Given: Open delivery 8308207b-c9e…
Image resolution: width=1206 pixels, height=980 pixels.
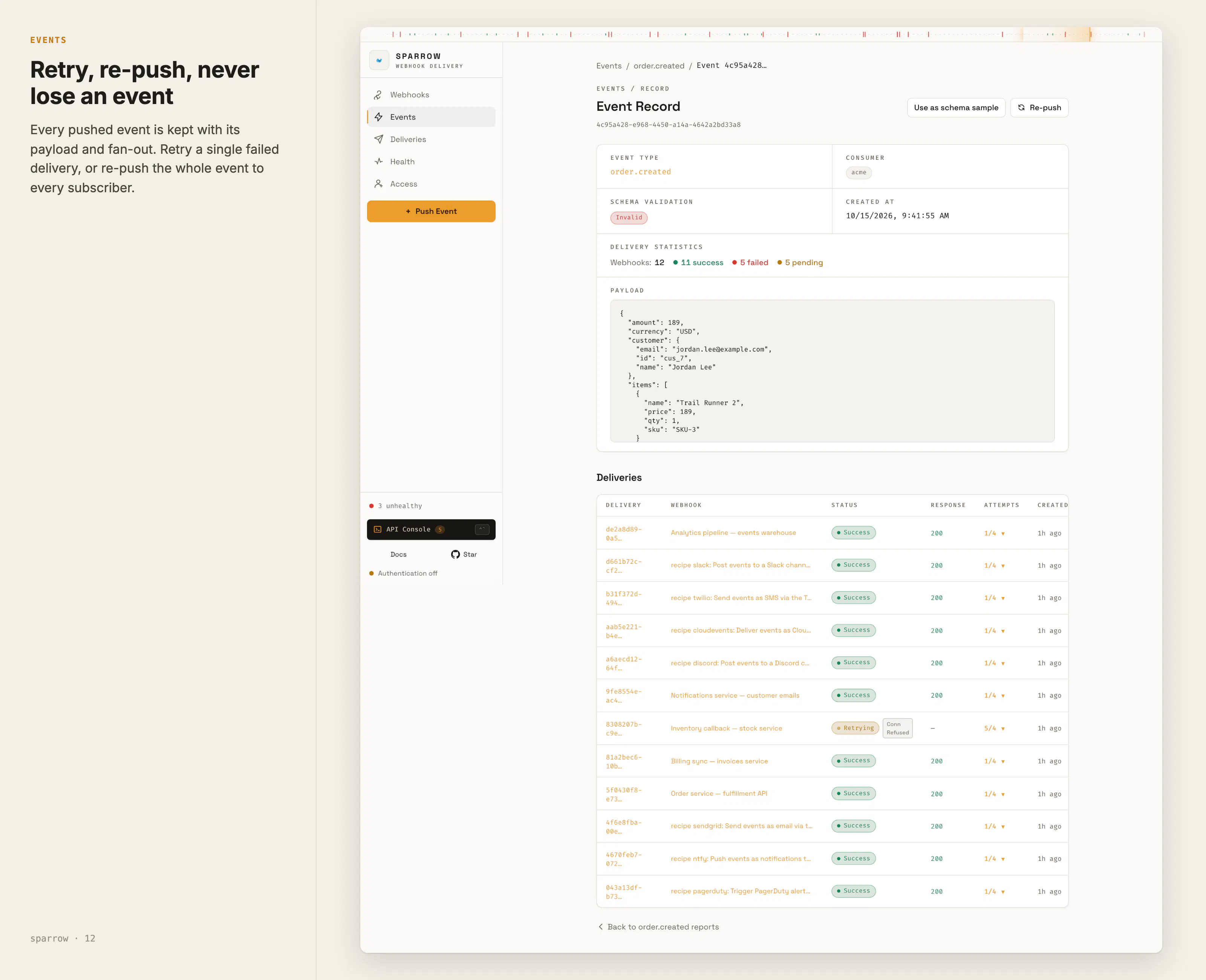Looking at the screenshot, I should [624, 729].
